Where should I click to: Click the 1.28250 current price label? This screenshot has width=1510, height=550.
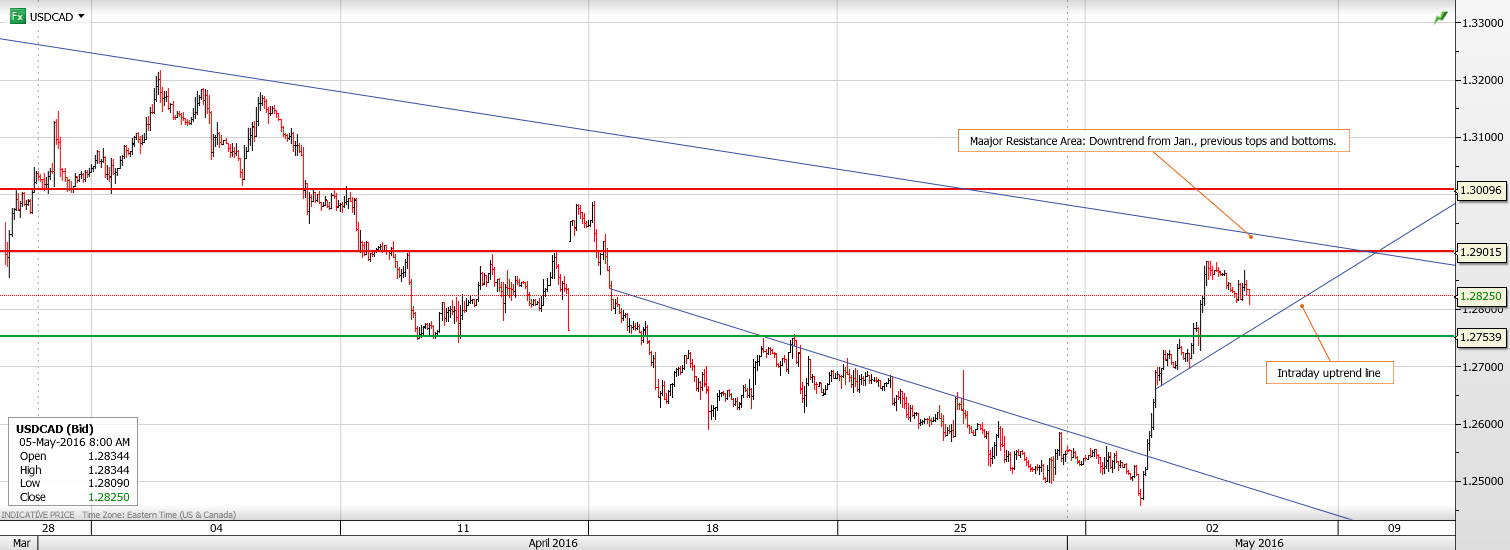[1482, 296]
